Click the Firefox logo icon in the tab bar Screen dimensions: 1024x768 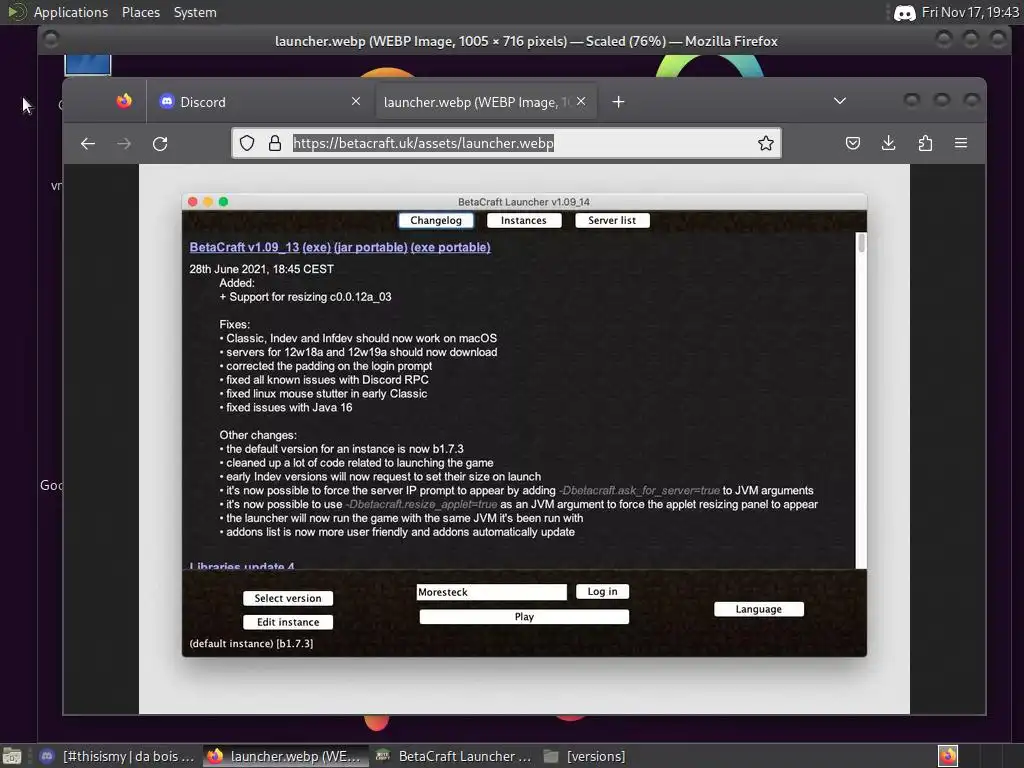pos(124,101)
